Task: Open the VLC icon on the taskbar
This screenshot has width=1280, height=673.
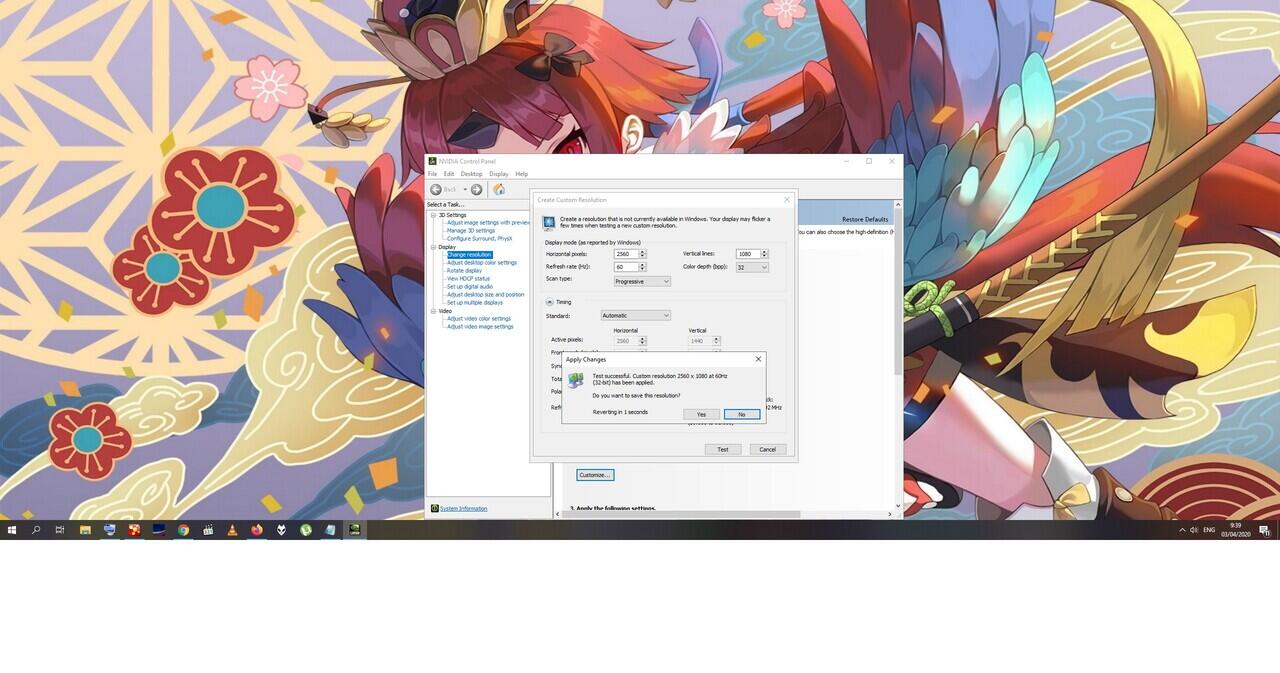Action: click(x=230, y=529)
